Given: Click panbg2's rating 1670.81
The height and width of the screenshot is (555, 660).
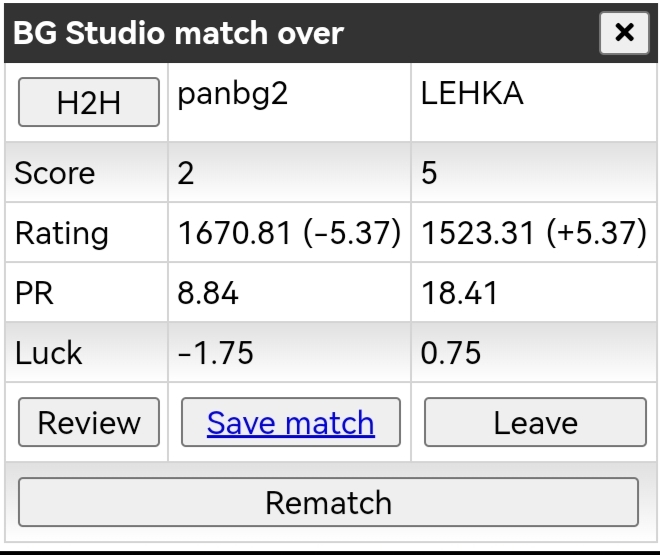Looking at the screenshot, I should tap(234, 233).
